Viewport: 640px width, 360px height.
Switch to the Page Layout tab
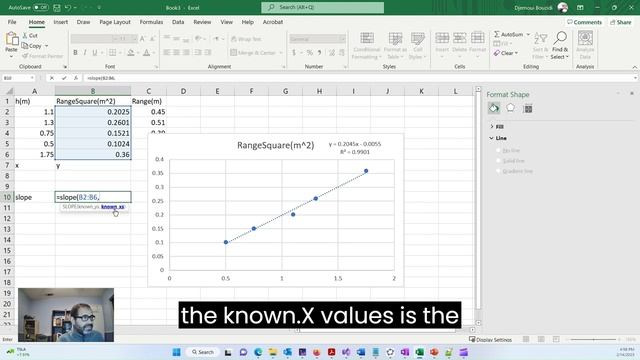tap(115, 22)
